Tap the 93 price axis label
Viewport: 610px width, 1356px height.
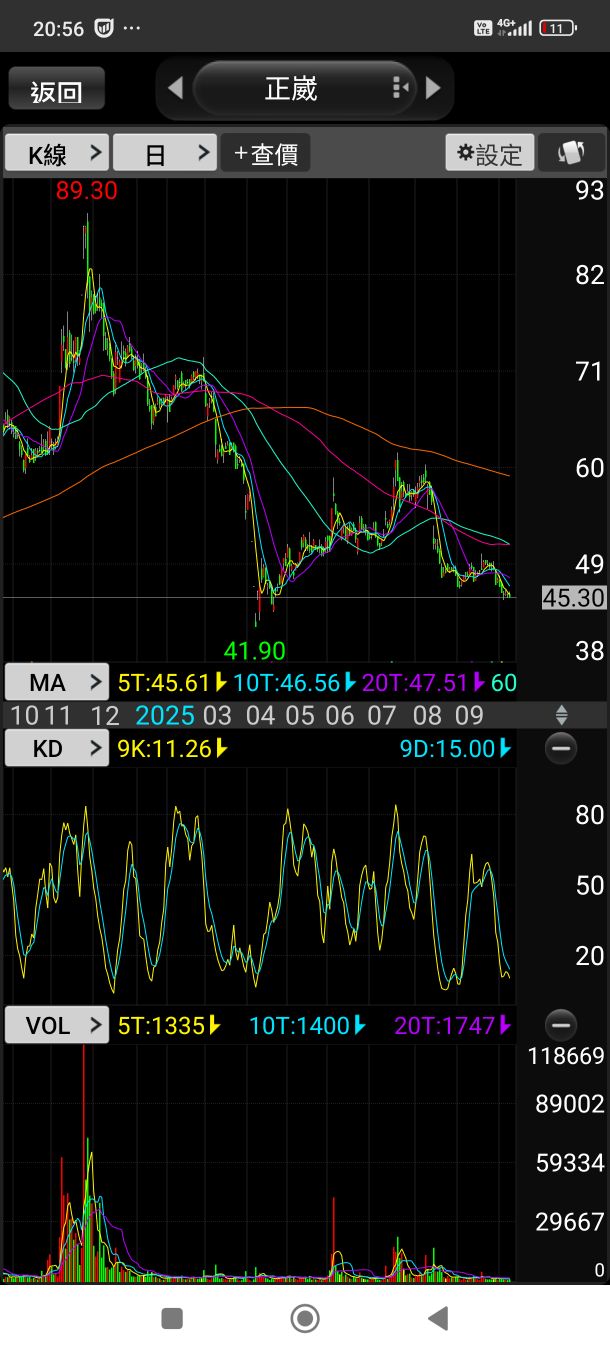590,191
